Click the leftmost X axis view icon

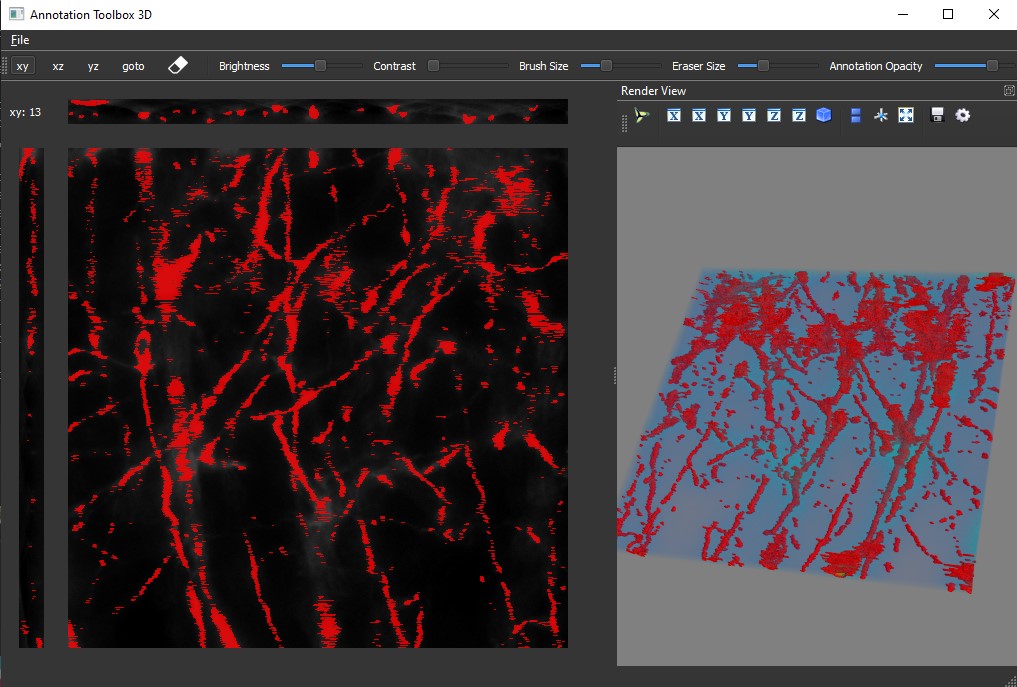click(674, 116)
